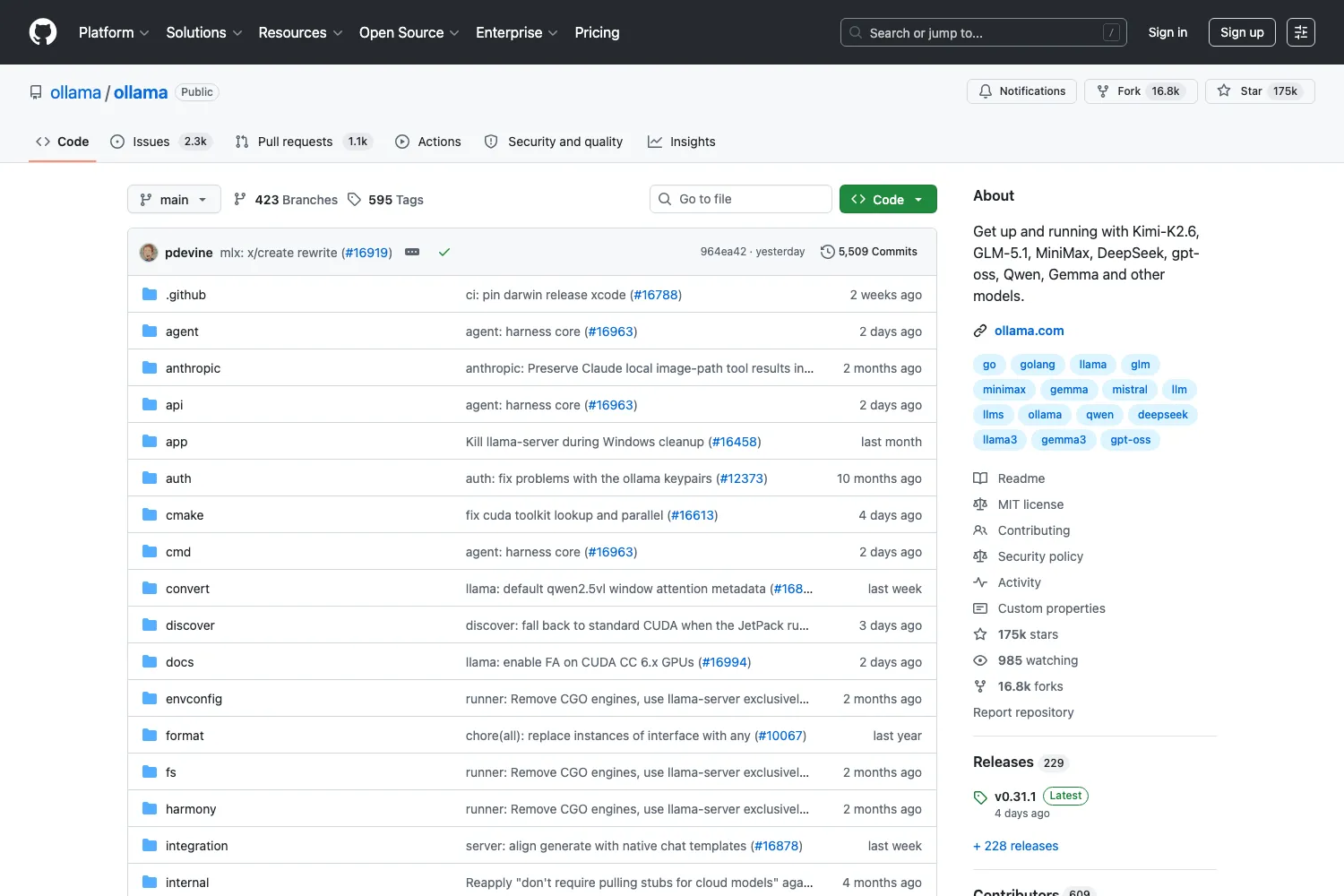Open the ollama.com website link
This screenshot has width=1344, height=896.
(x=1029, y=331)
